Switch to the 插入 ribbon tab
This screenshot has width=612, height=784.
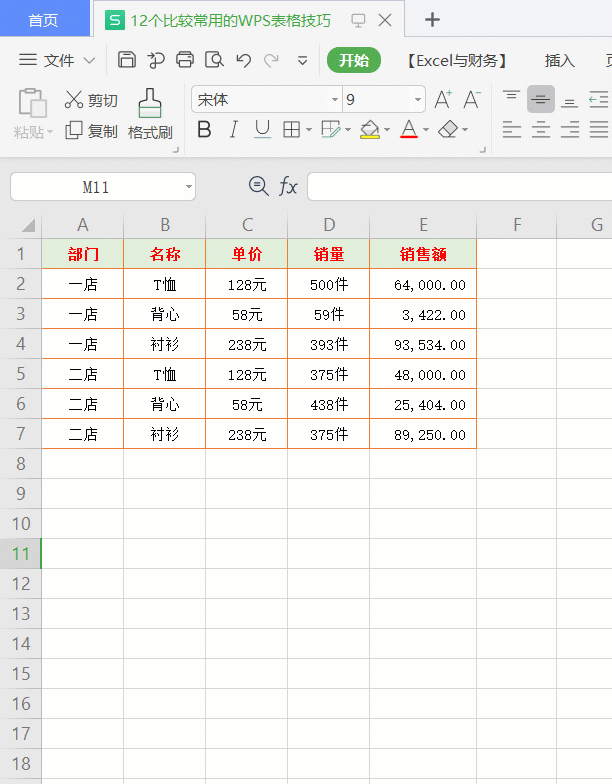(560, 60)
